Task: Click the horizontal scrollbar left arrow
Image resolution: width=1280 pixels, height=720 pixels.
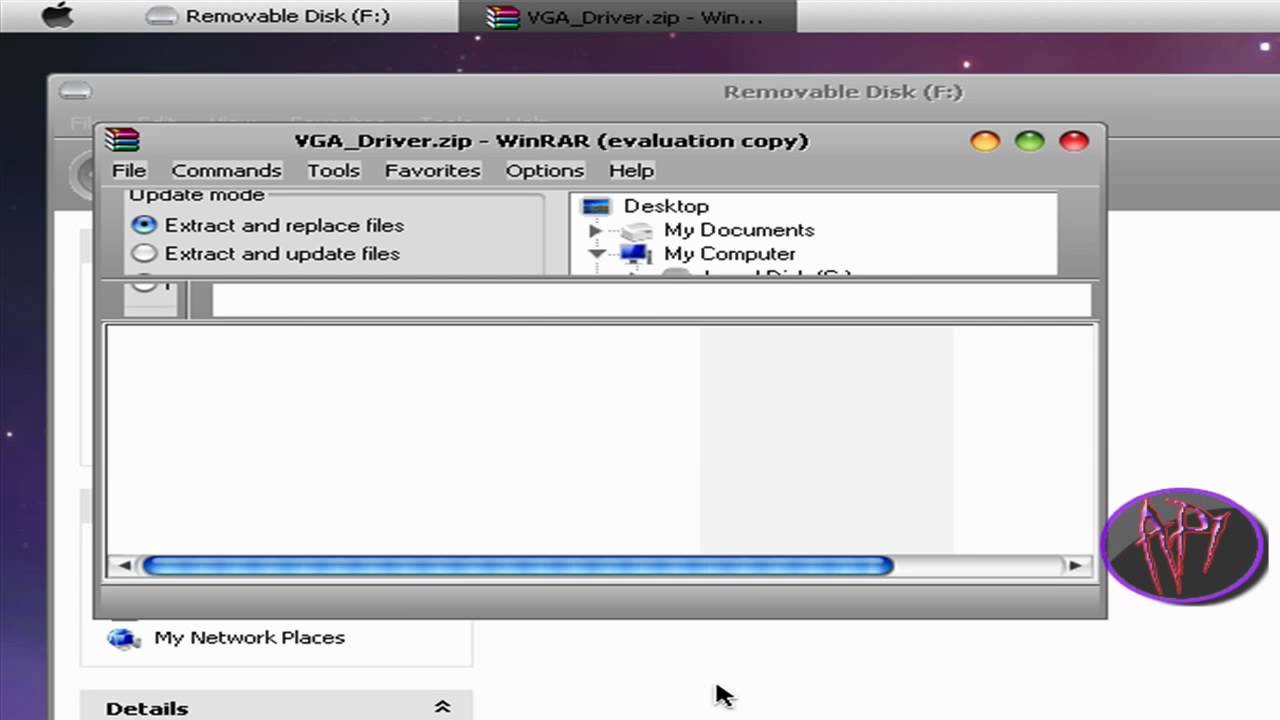Action: pos(123,566)
